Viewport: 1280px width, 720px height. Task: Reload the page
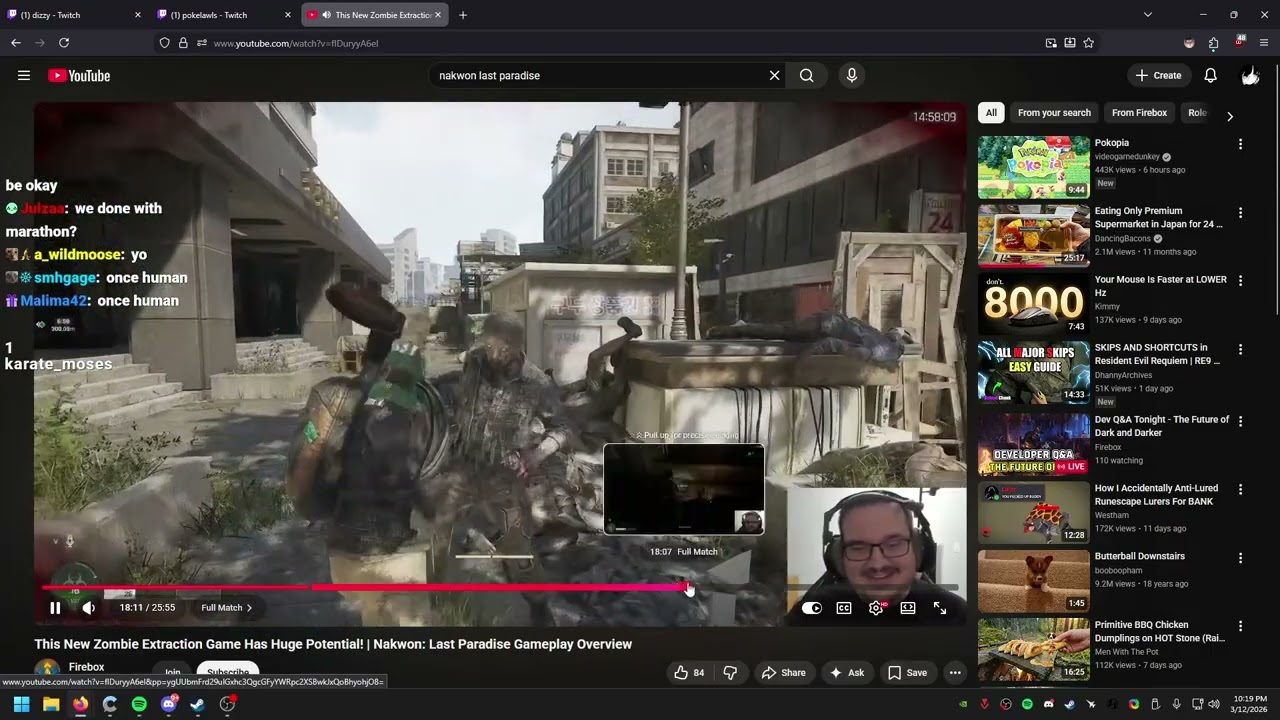click(64, 43)
